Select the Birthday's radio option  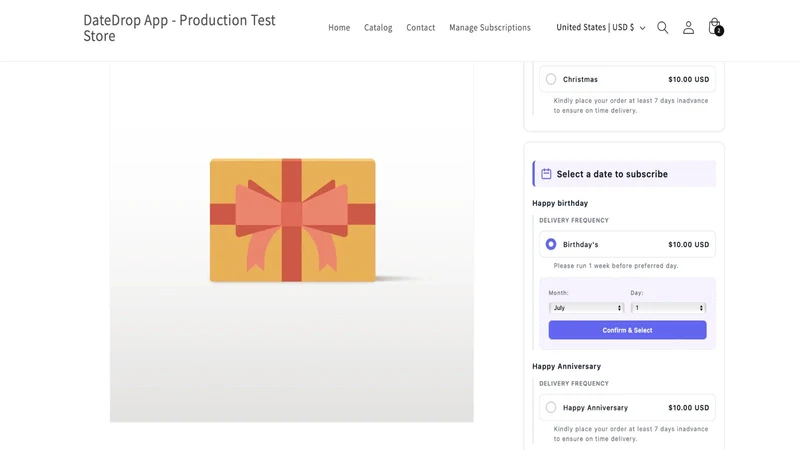[x=551, y=244]
